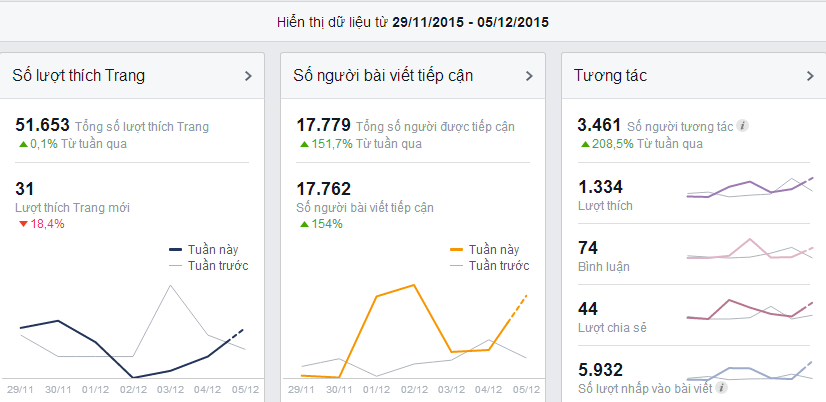Click the Lượt thích Trang mới label
This screenshot has width=826, height=402.
coord(73,208)
